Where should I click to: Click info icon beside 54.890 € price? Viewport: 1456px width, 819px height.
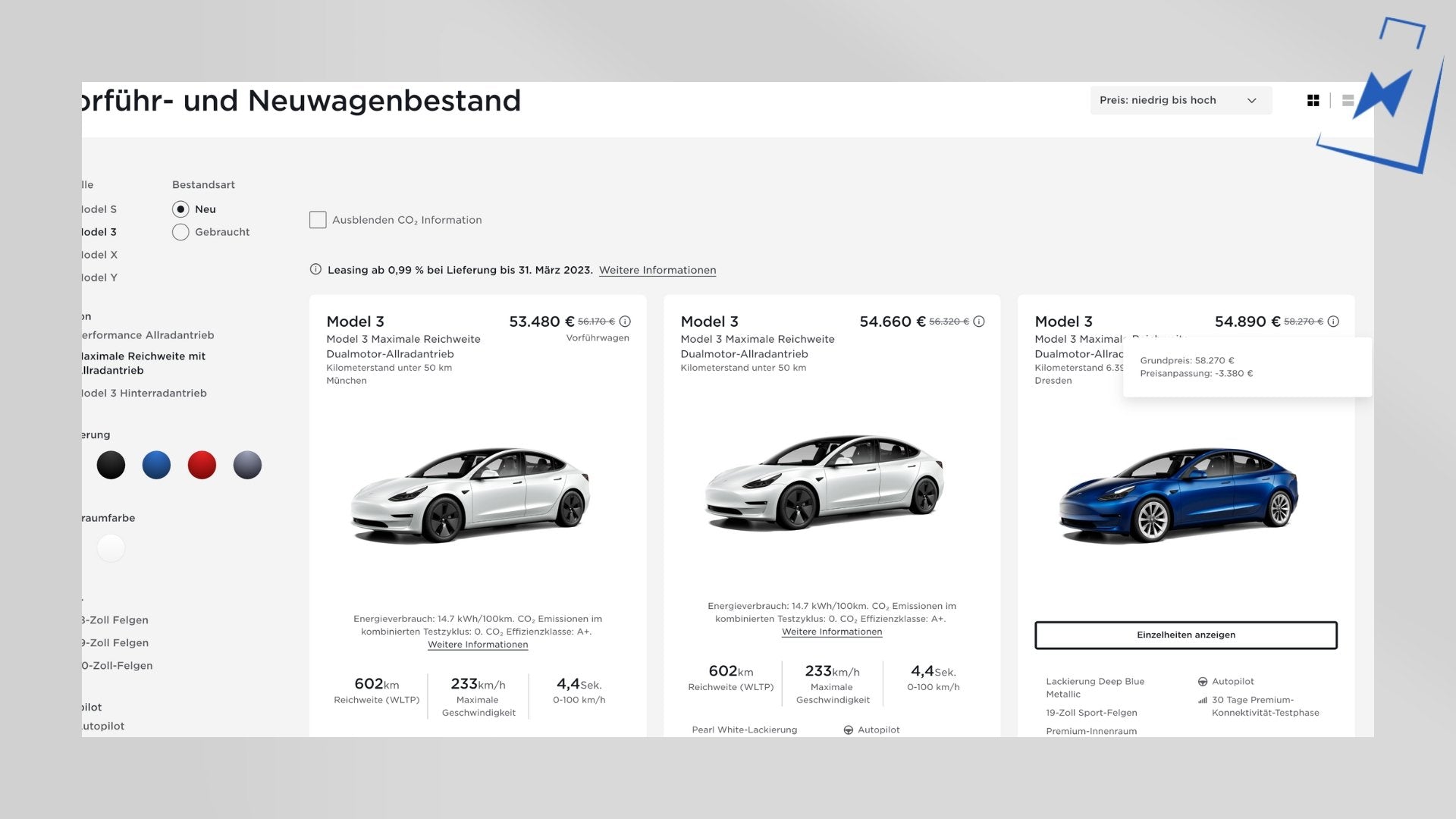coord(1333,322)
